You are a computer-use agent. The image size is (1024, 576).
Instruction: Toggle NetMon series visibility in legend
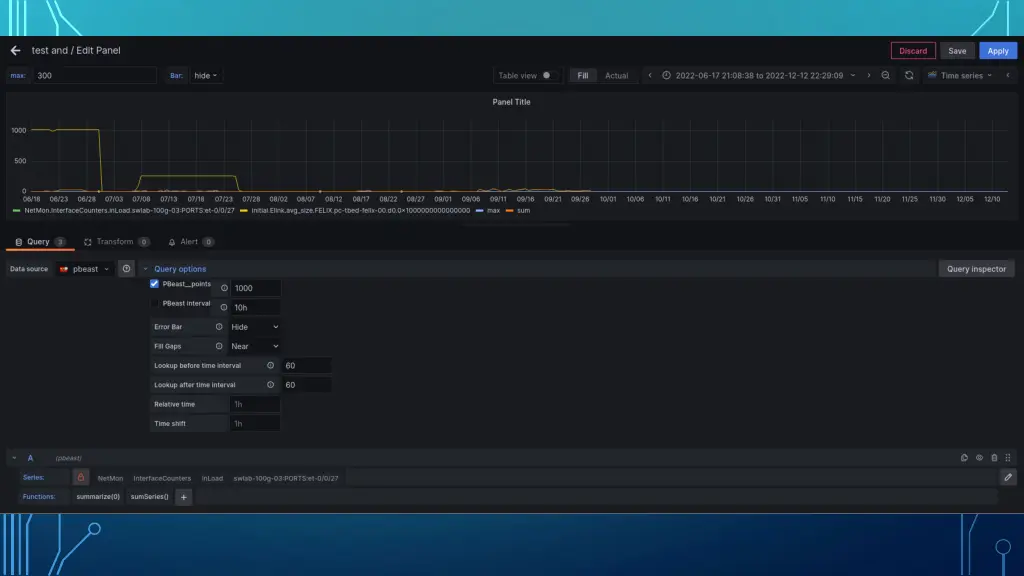click(129, 211)
